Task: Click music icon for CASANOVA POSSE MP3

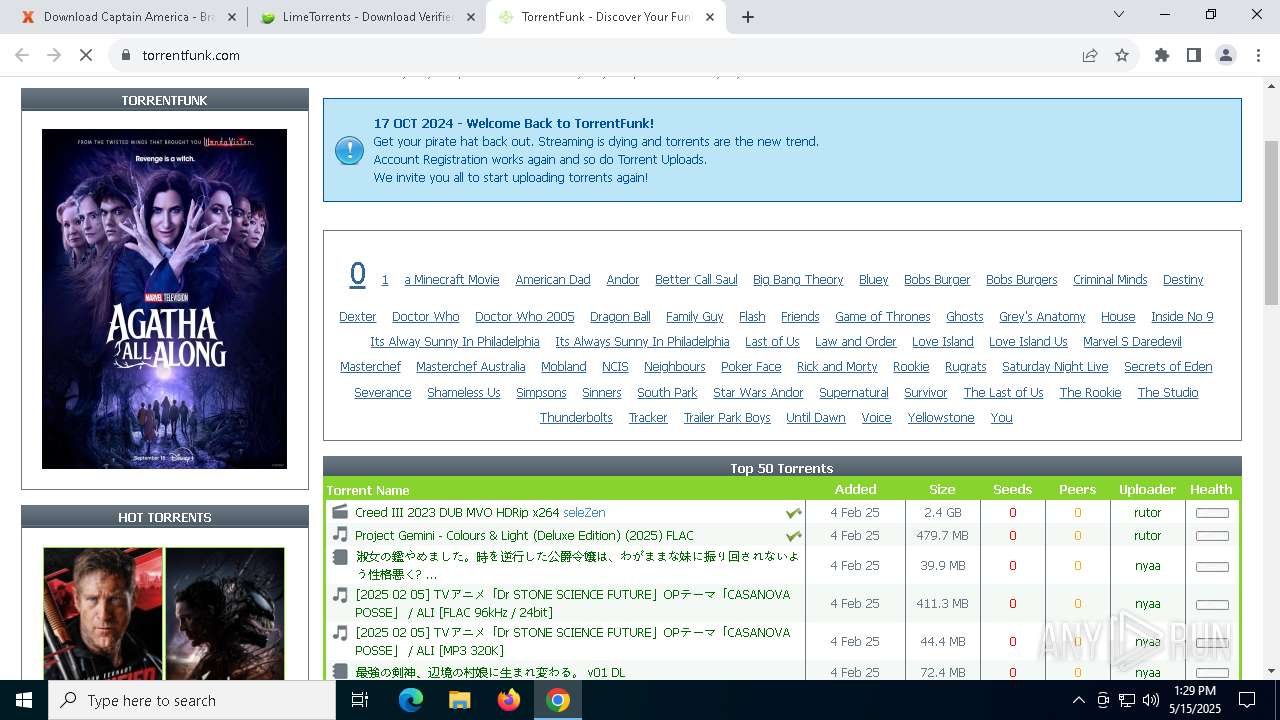Action: [340, 633]
